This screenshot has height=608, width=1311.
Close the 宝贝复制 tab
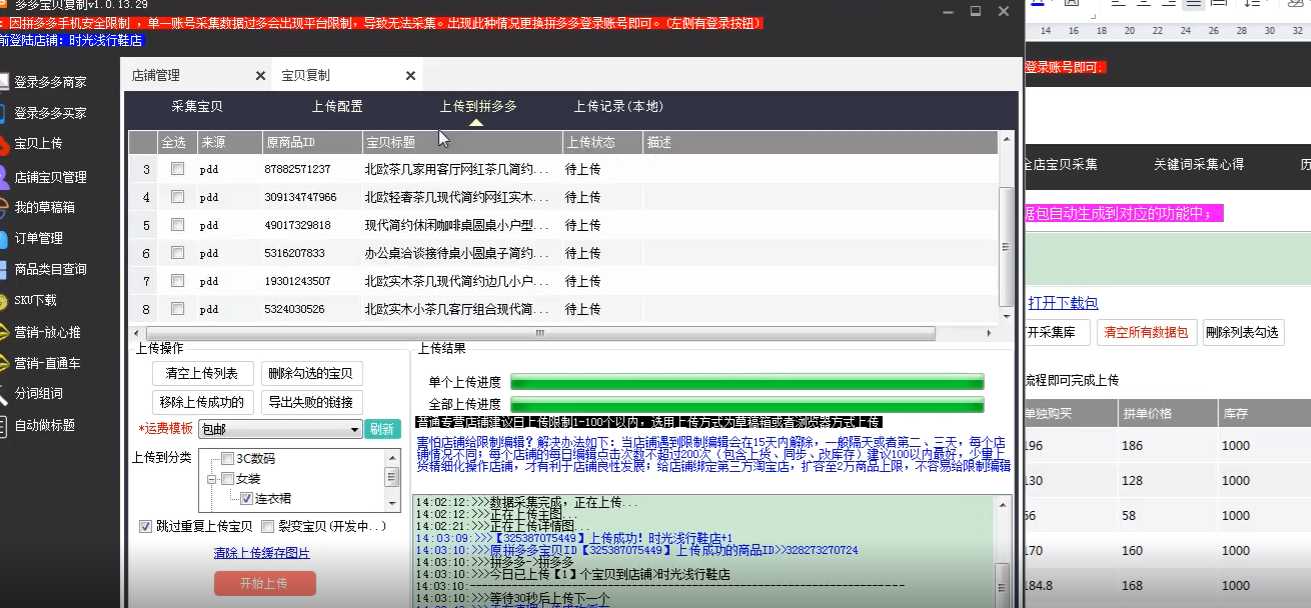tap(410, 76)
